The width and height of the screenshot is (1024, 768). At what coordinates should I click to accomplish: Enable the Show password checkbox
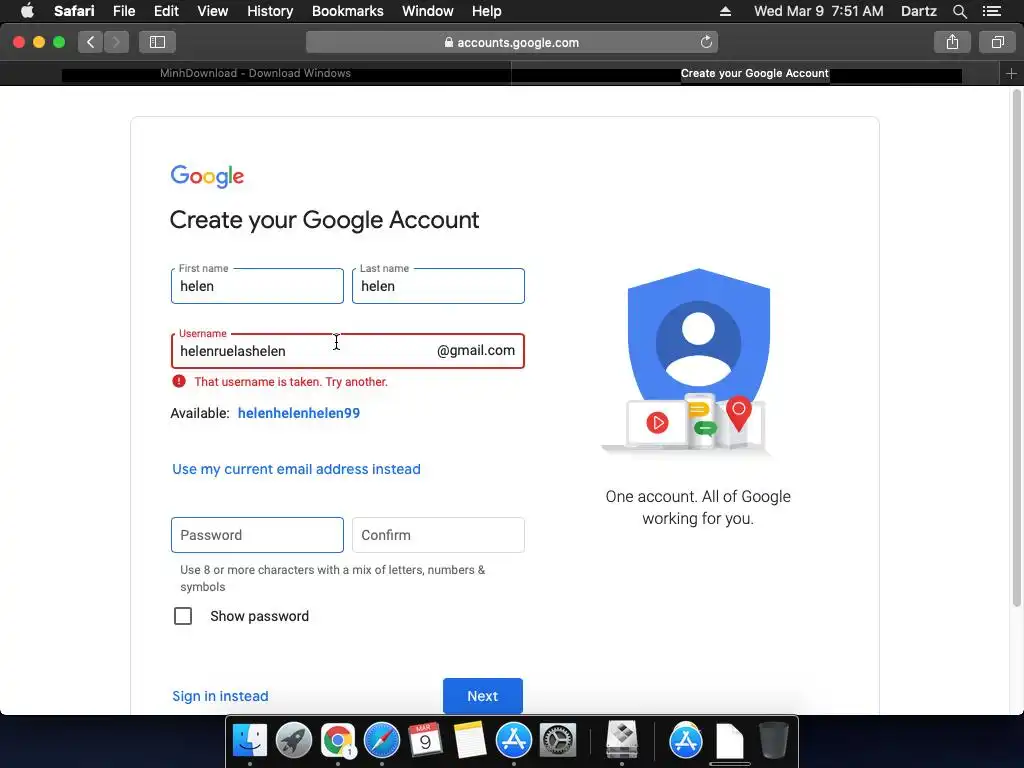[183, 616]
